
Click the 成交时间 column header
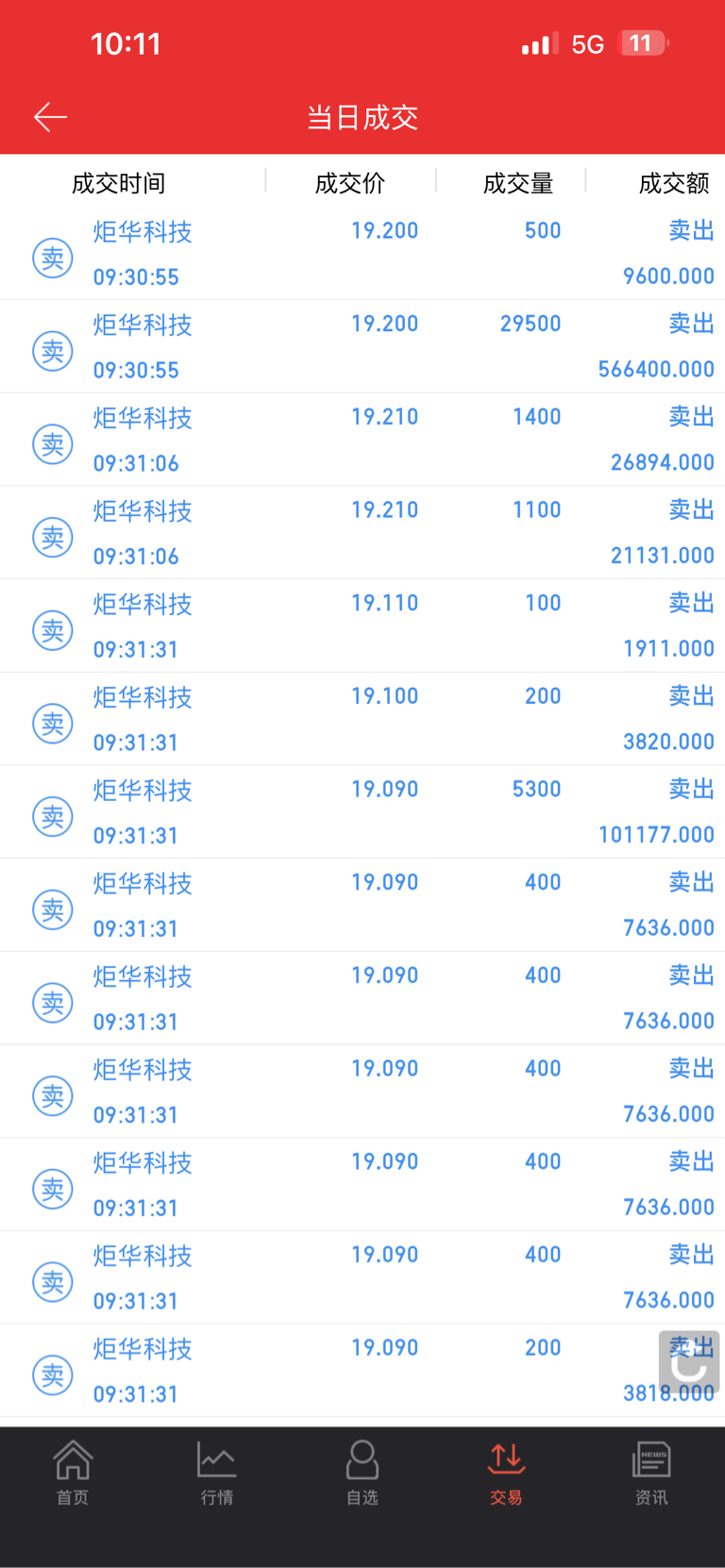[119, 183]
